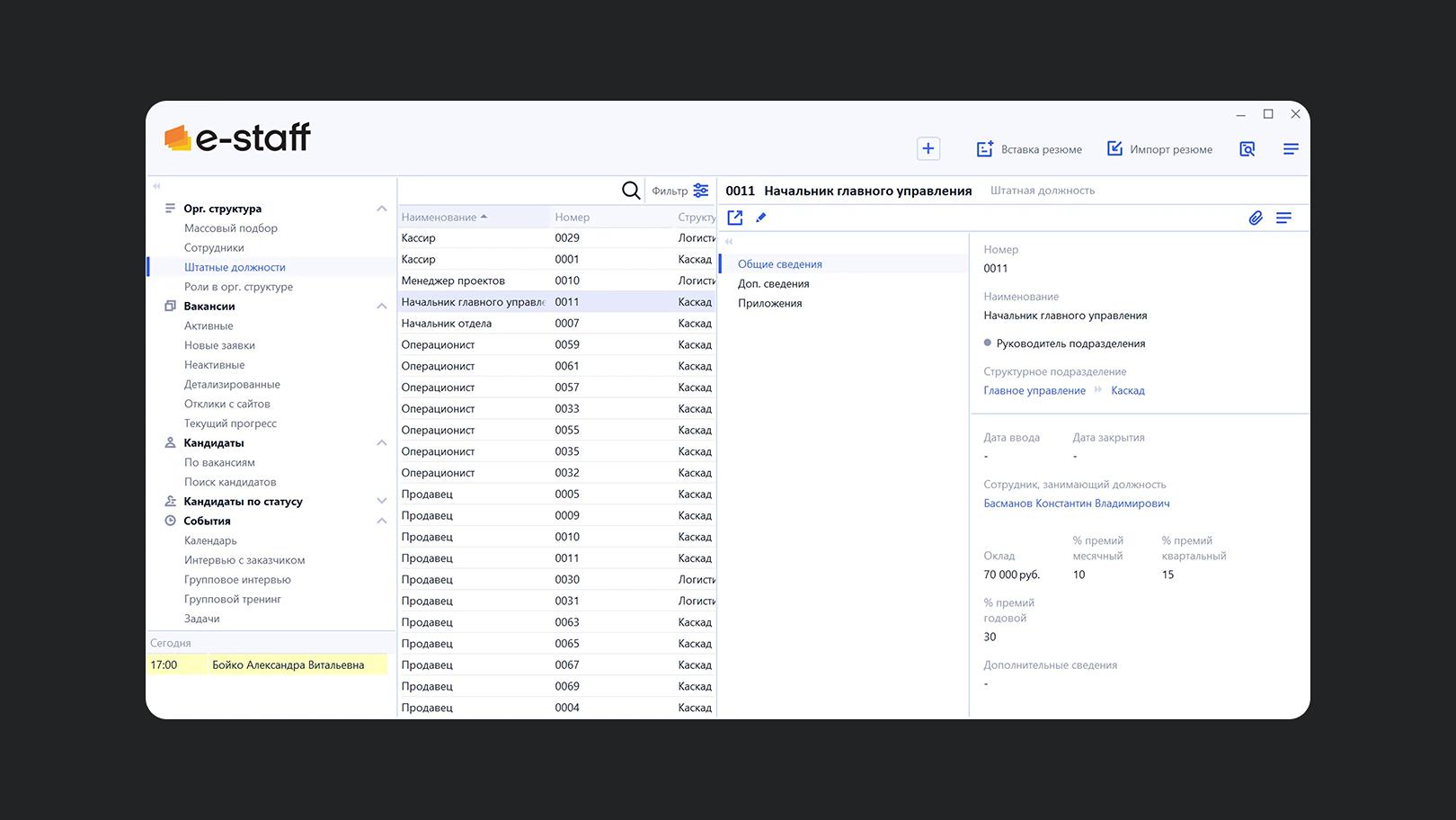Collapse the card sections panel arrows
The image size is (1456, 820).
729,242
